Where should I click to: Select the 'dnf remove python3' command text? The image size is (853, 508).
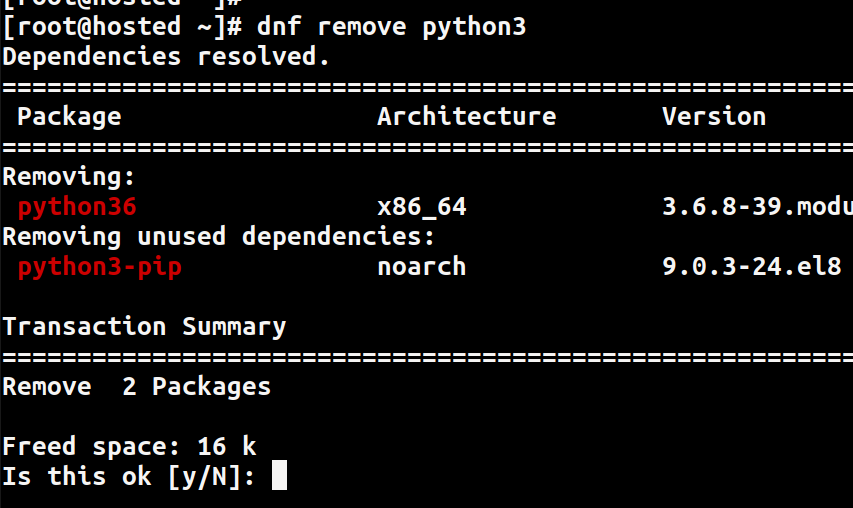coord(392,27)
